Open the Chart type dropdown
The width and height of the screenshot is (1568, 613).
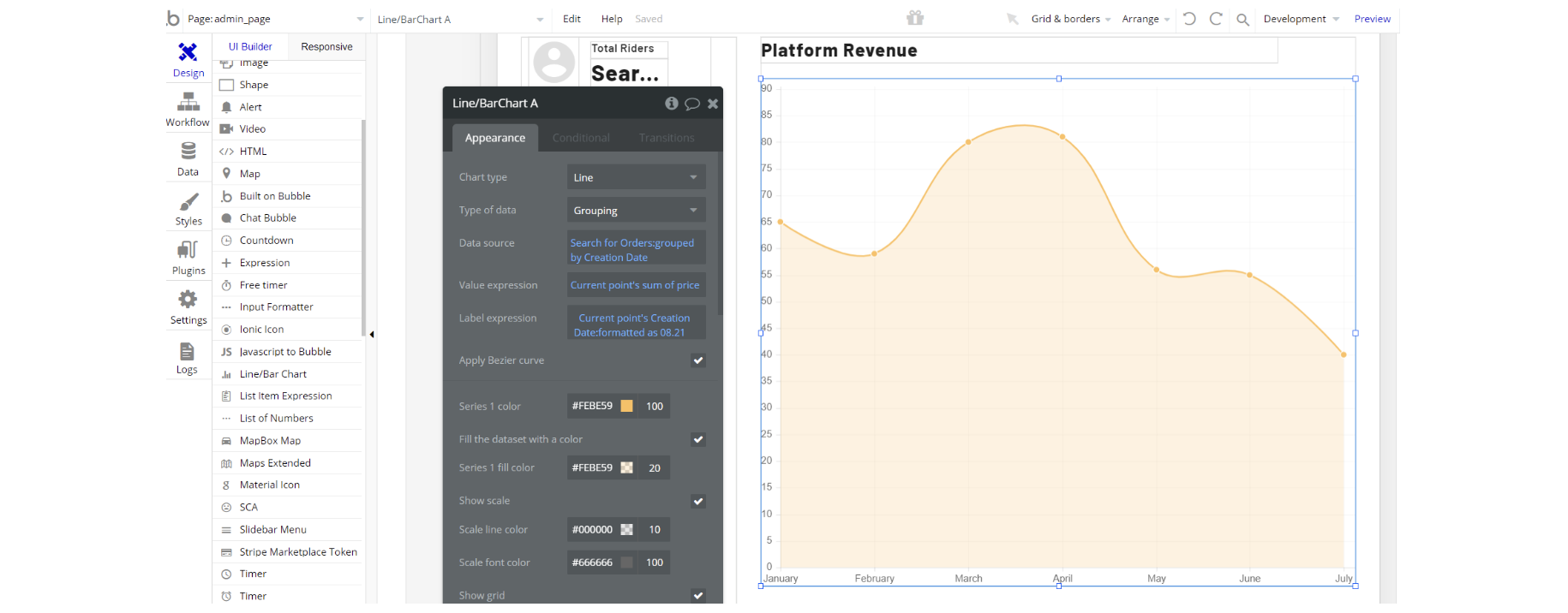tap(636, 177)
